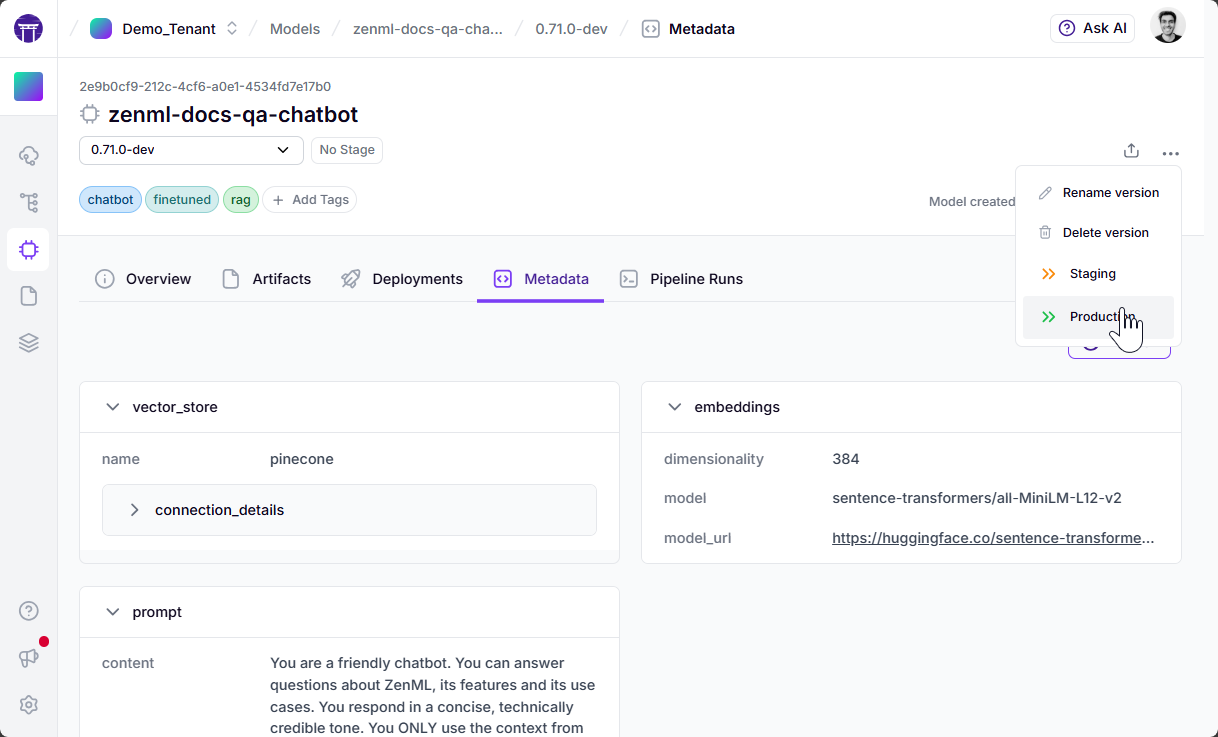This screenshot has height=737, width=1218.
Task: Click the share/export icon near the title
Action: (x=1131, y=151)
